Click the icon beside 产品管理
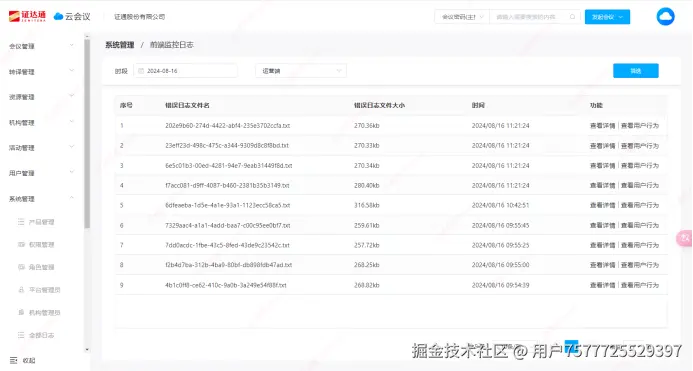The image size is (693, 371). [21, 222]
